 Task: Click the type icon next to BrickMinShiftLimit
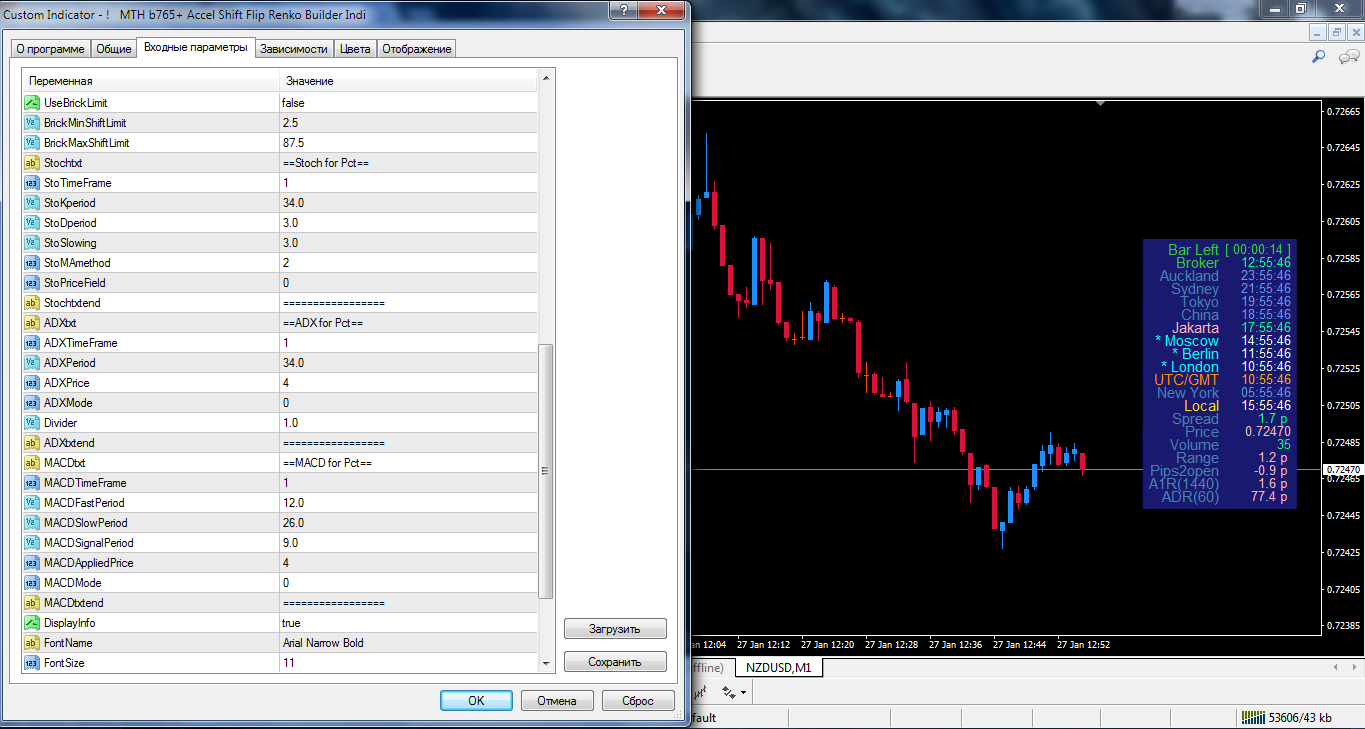(x=31, y=123)
